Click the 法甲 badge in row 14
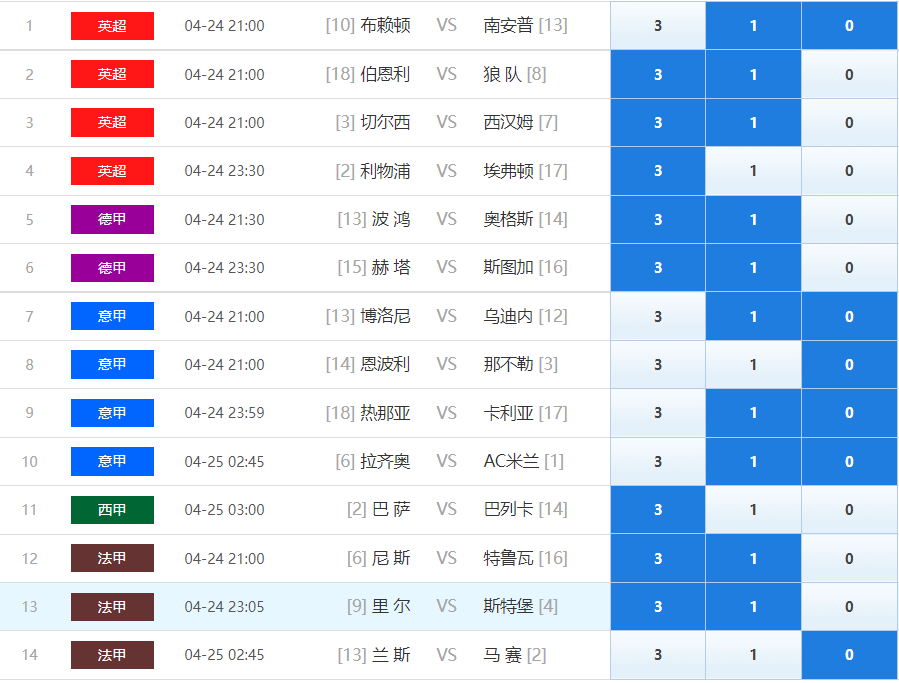The image size is (899, 683). pos(112,655)
